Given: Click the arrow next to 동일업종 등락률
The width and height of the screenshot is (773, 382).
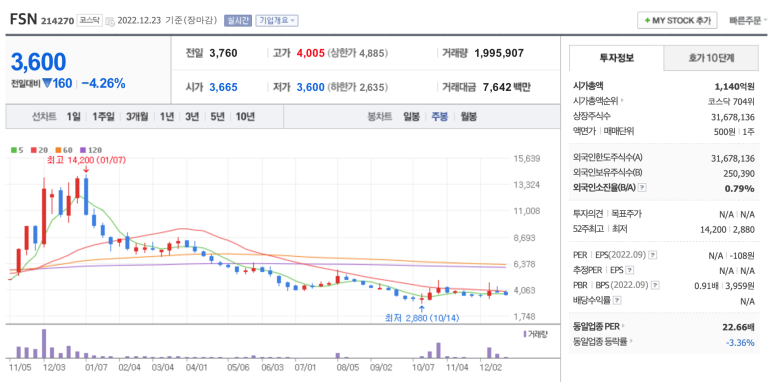Looking at the screenshot, I should click(x=631, y=341).
